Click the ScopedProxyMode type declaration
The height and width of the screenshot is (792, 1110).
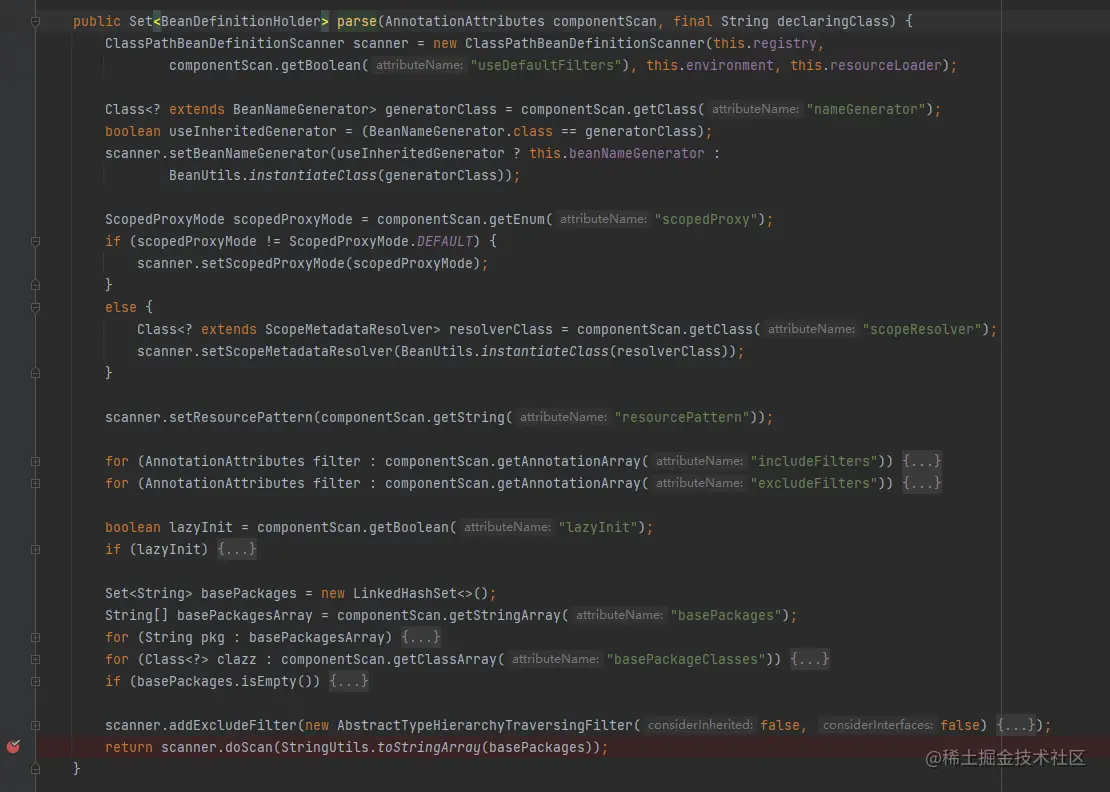point(165,219)
